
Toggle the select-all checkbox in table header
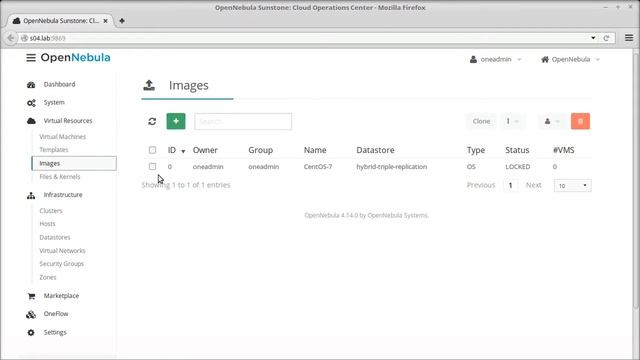click(152, 150)
